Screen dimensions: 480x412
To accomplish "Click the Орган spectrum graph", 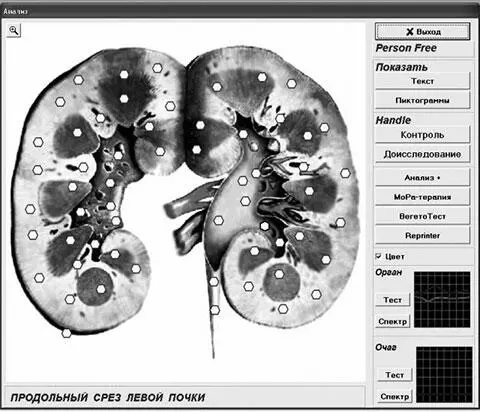I will coord(442,299).
